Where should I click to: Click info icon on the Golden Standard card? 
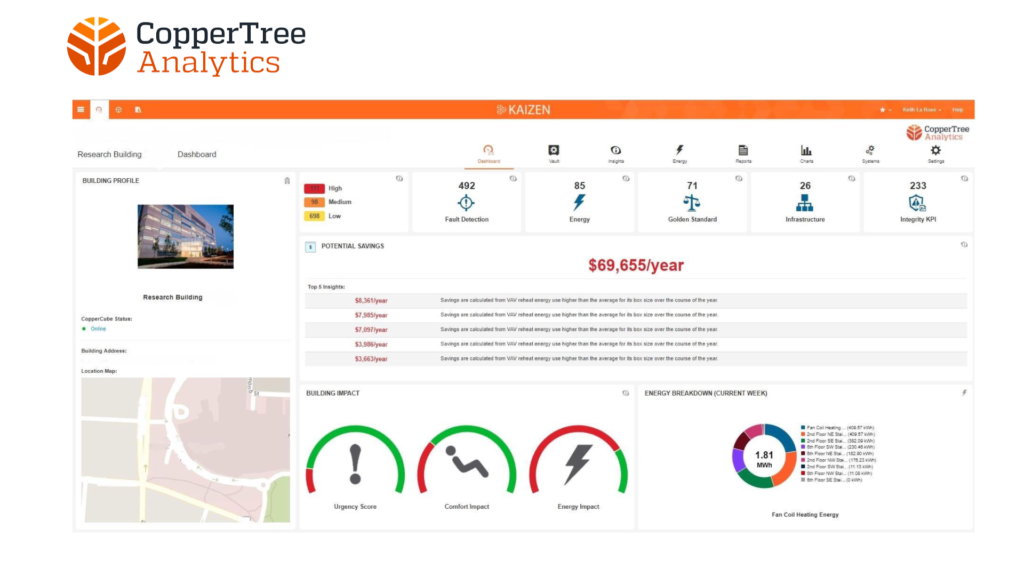[x=739, y=178]
